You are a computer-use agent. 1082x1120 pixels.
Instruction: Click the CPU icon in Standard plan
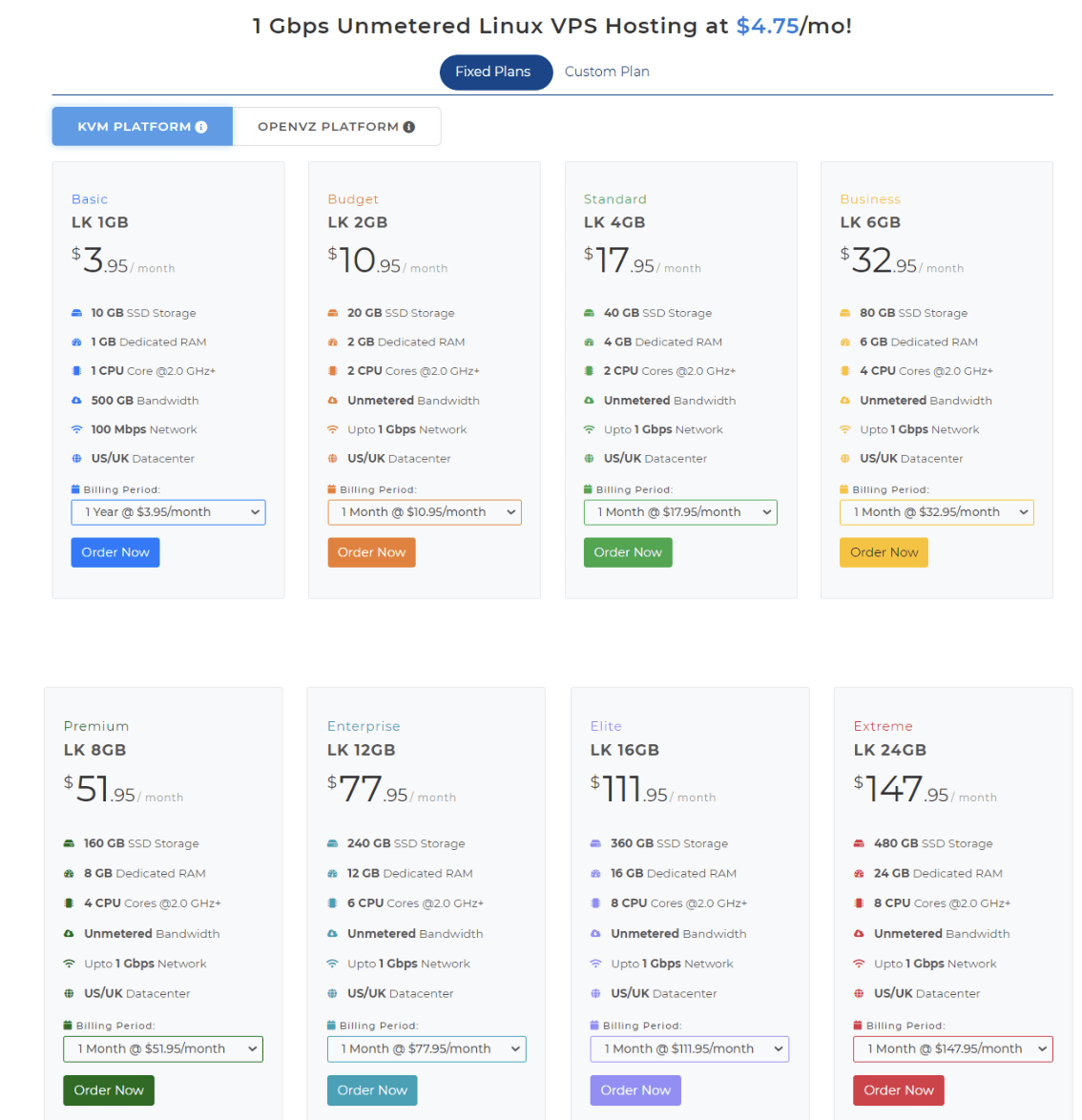pos(590,371)
